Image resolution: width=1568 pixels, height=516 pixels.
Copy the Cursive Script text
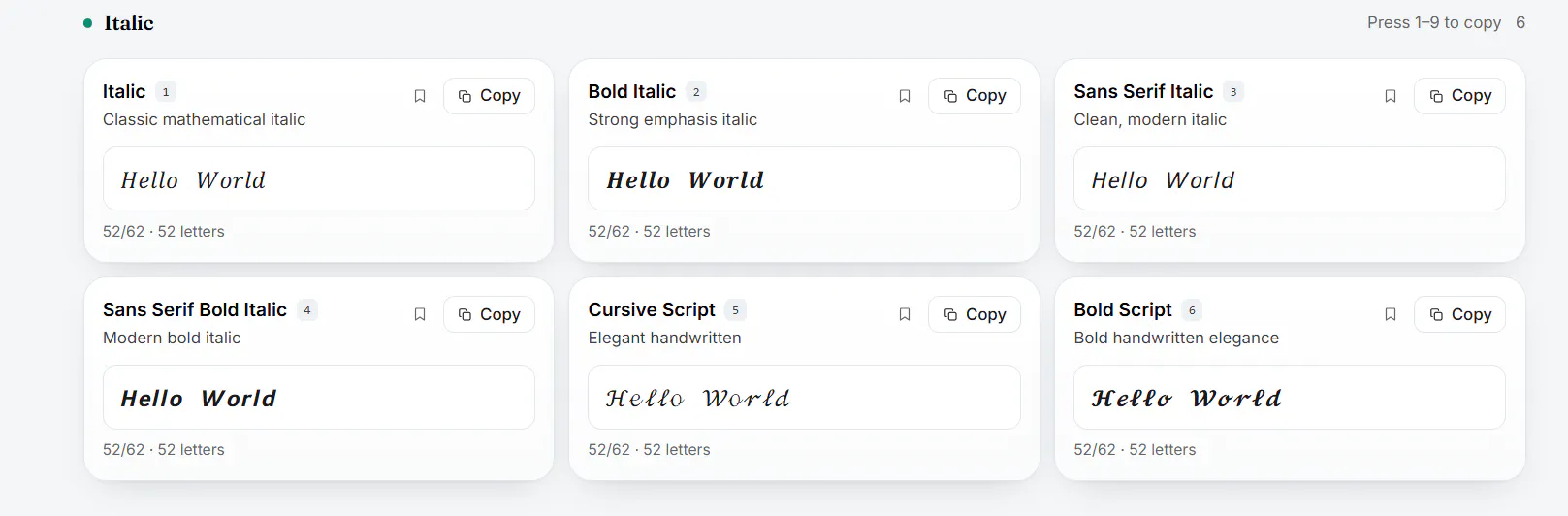pyautogui.click(x=975, y=314)
